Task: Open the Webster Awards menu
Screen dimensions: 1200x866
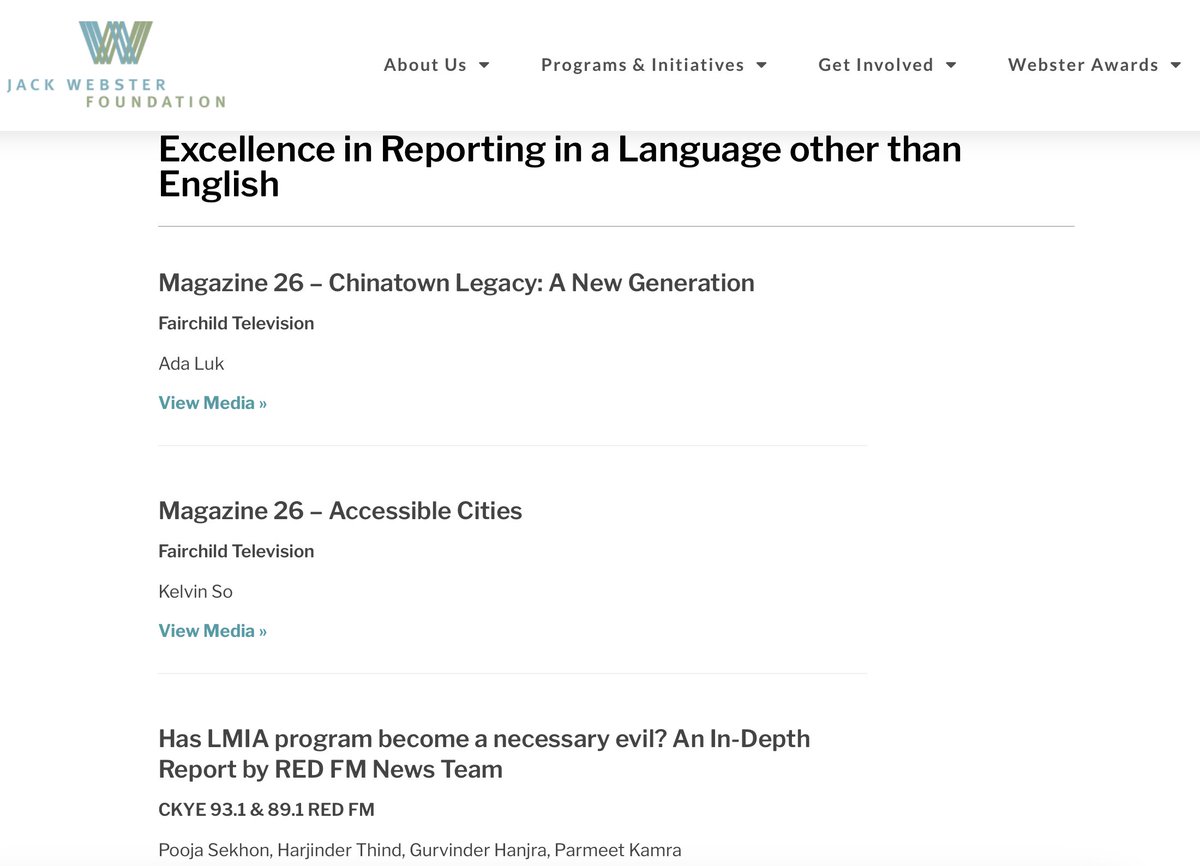Action: (1083, 65)
